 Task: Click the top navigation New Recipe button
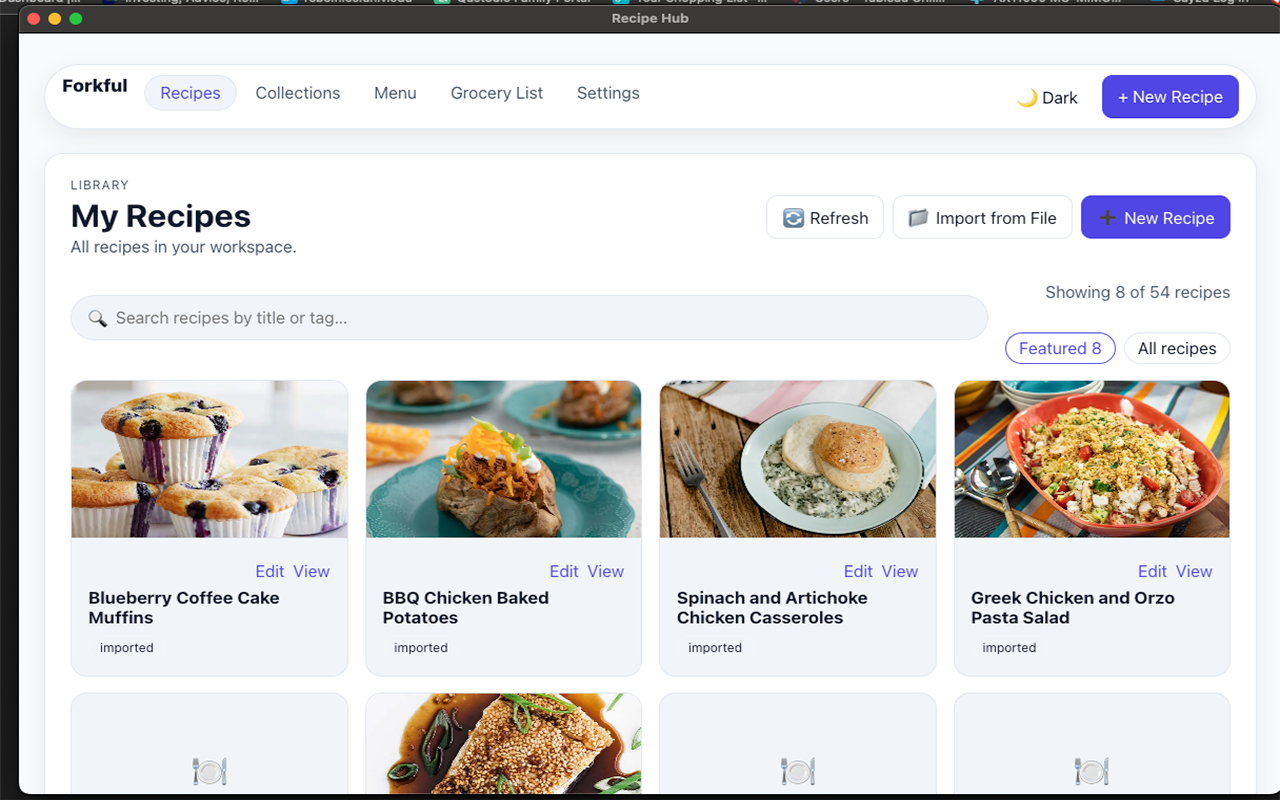(x=1170, y=97)
